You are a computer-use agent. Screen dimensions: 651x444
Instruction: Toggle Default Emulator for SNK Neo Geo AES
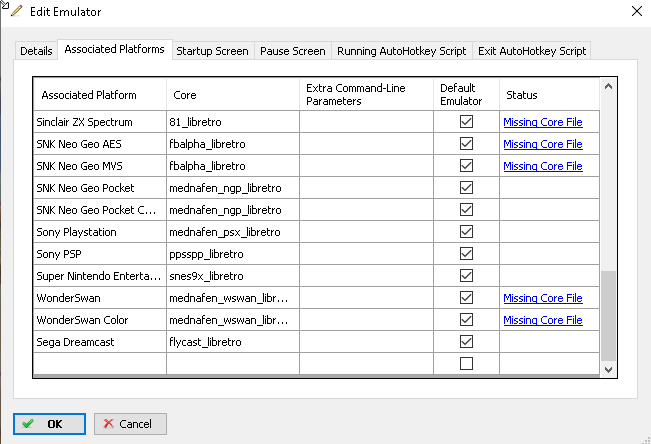pyautogui.click(x=466, y=144)
